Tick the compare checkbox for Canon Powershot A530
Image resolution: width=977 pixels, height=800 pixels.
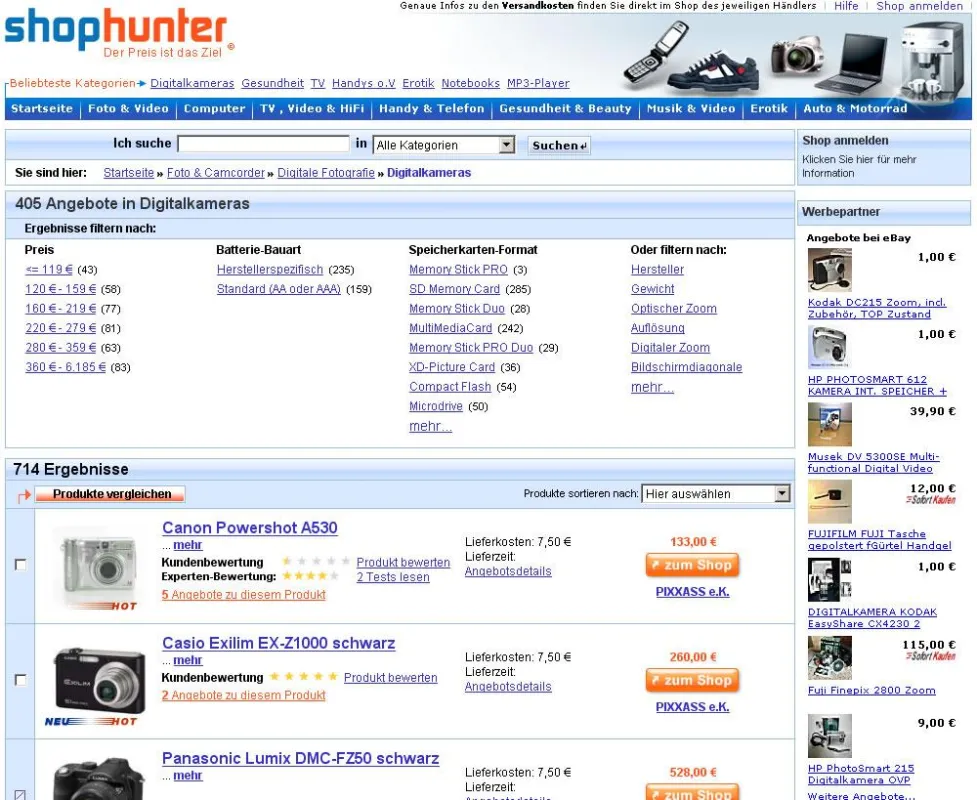coord(21,564)
